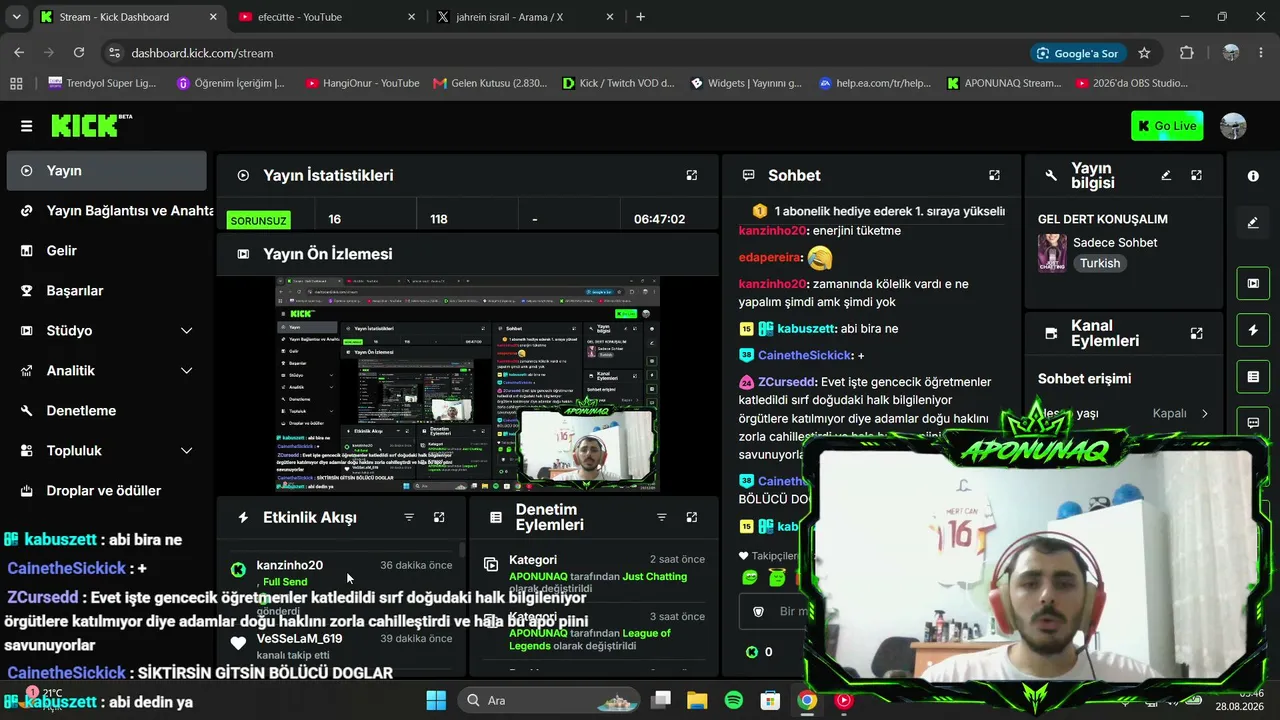Screen dimensions: 1280x720
Task: Open the Topluluk sidebar item
Action: click(x=106, y=450)
